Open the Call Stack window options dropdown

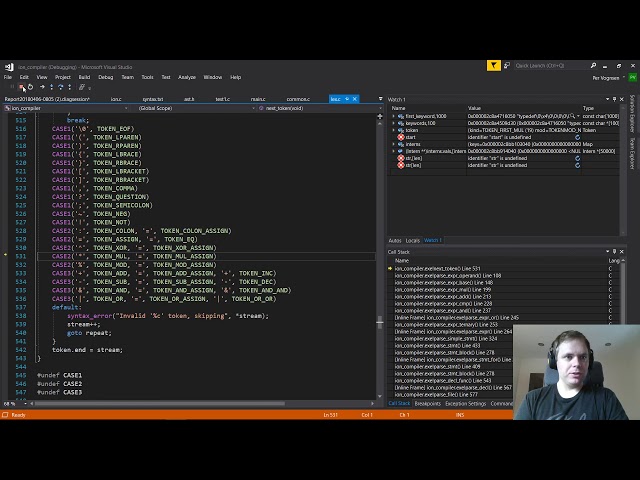point(607,252)
